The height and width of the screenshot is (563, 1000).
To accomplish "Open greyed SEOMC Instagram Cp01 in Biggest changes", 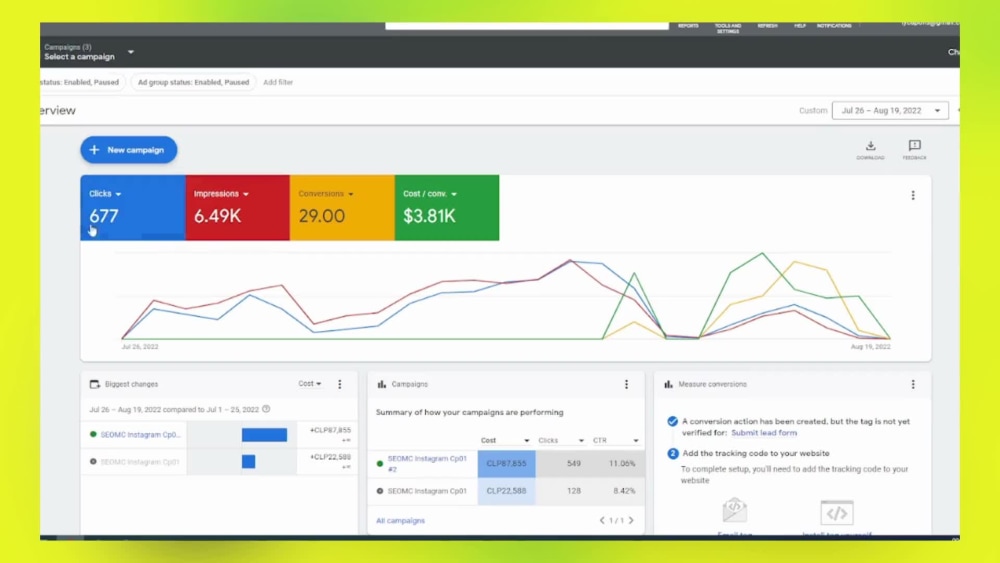I will click(140, 462).
